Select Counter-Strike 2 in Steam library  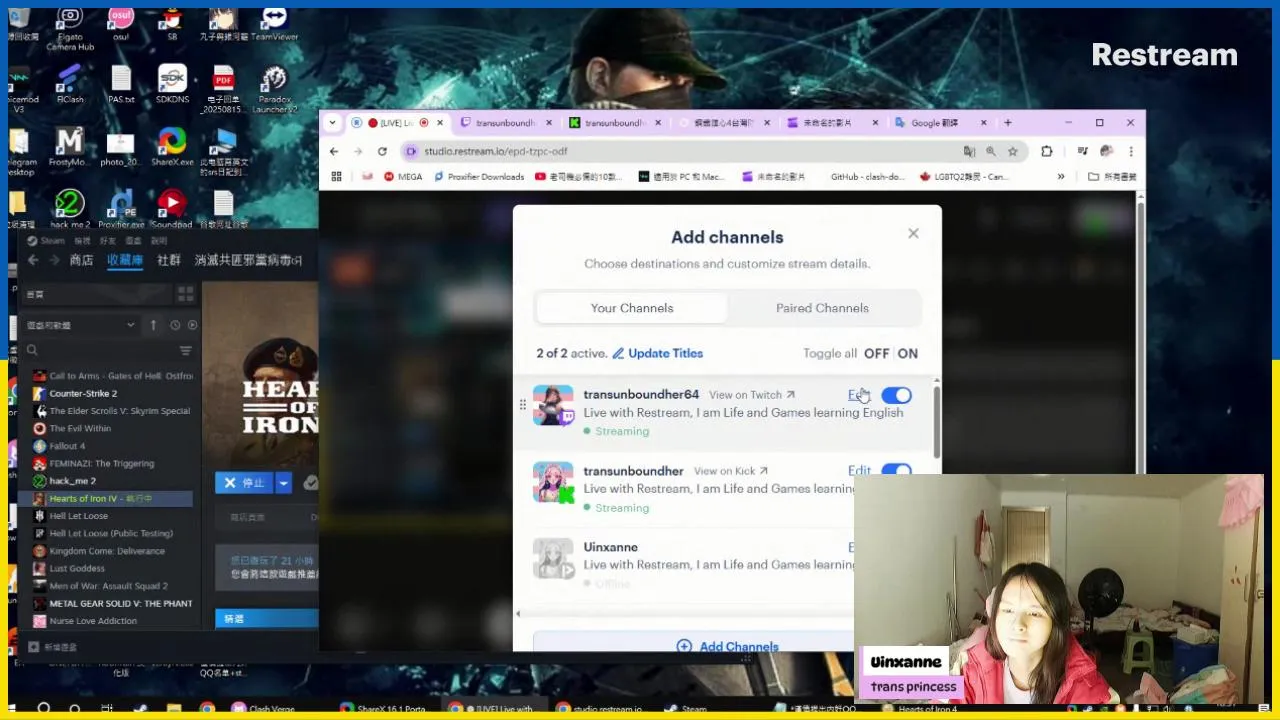point(83,393)
